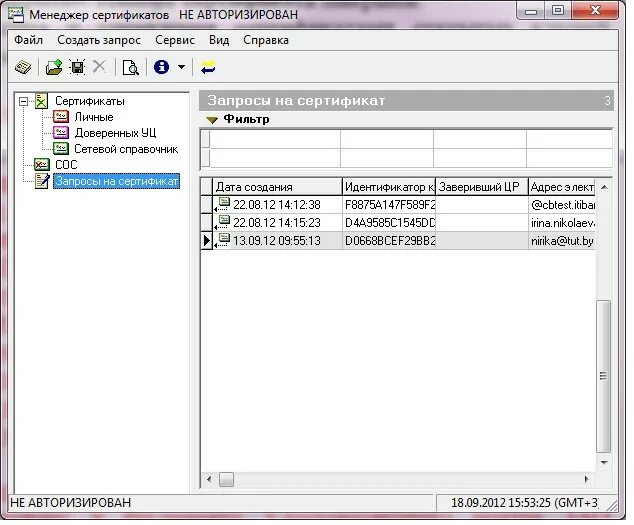Click the irina.nikolaev email cell
This screenshot has height=525, width=634.
562,223
